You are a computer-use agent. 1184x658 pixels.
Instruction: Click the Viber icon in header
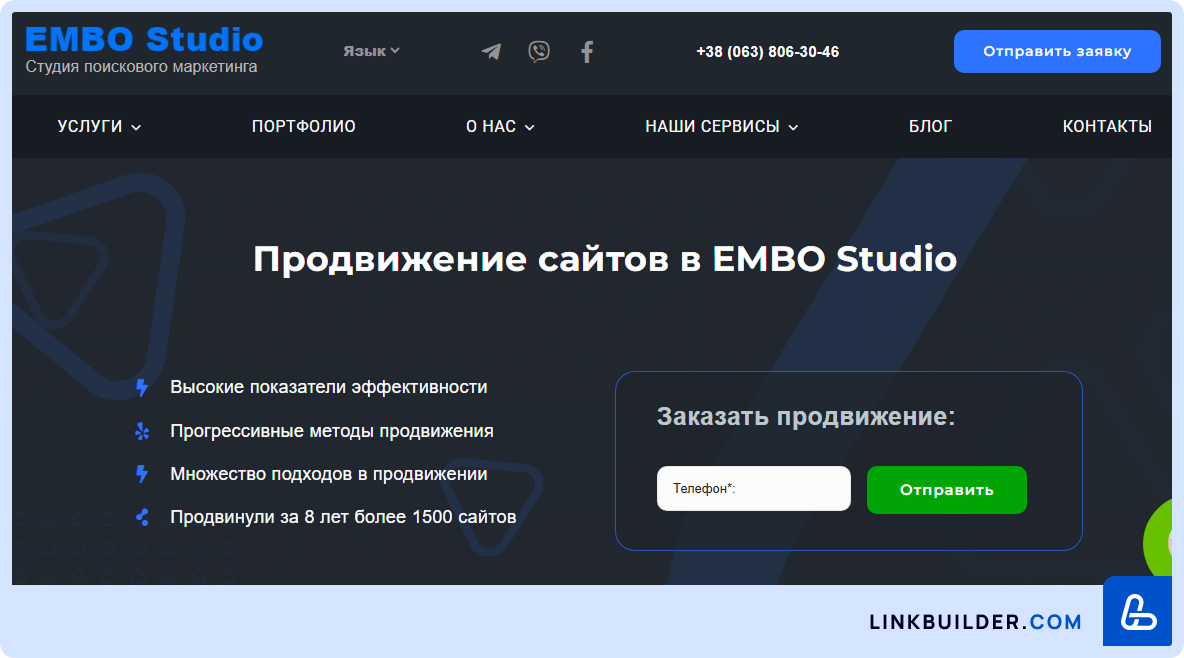point(539,51)
